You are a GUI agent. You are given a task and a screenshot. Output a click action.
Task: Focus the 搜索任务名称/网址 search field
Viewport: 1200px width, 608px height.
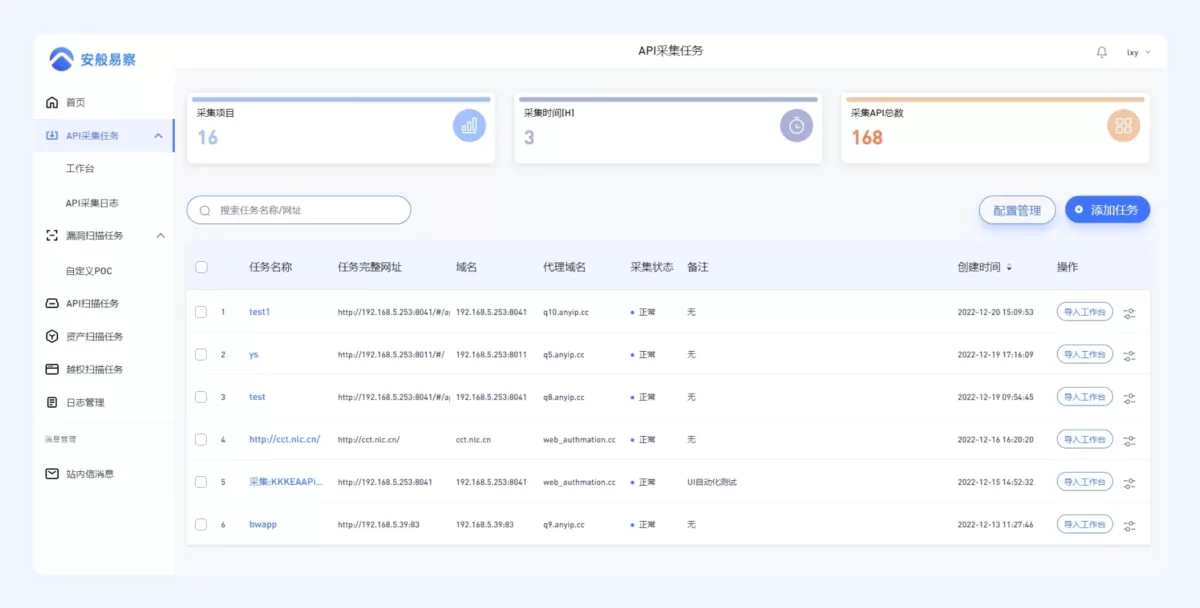pyautogui.click(x=299, y=210)
